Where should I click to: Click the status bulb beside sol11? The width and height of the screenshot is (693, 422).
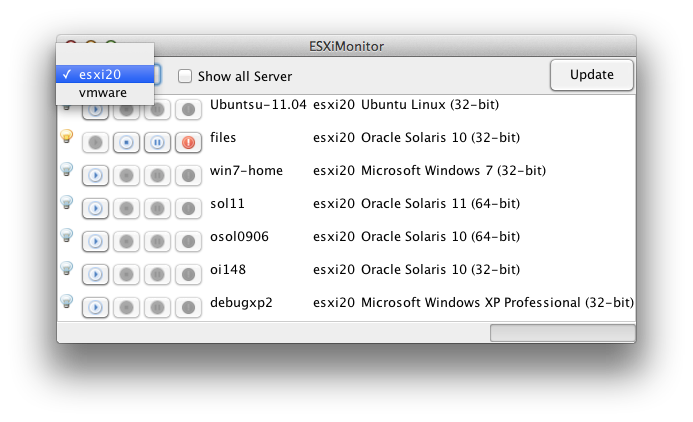tap(67, 202)
